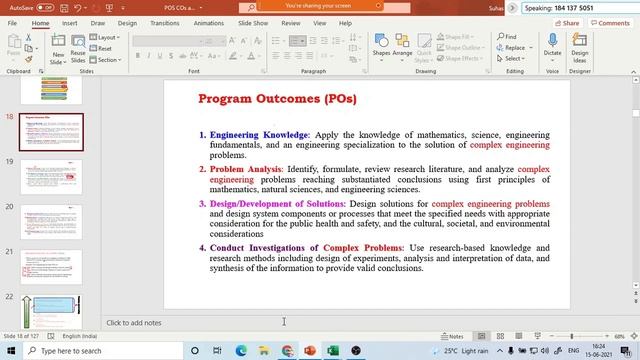Screen dimensions: 640x360
Task: Switch to Reading View icon
Action: tap(518, 336)
